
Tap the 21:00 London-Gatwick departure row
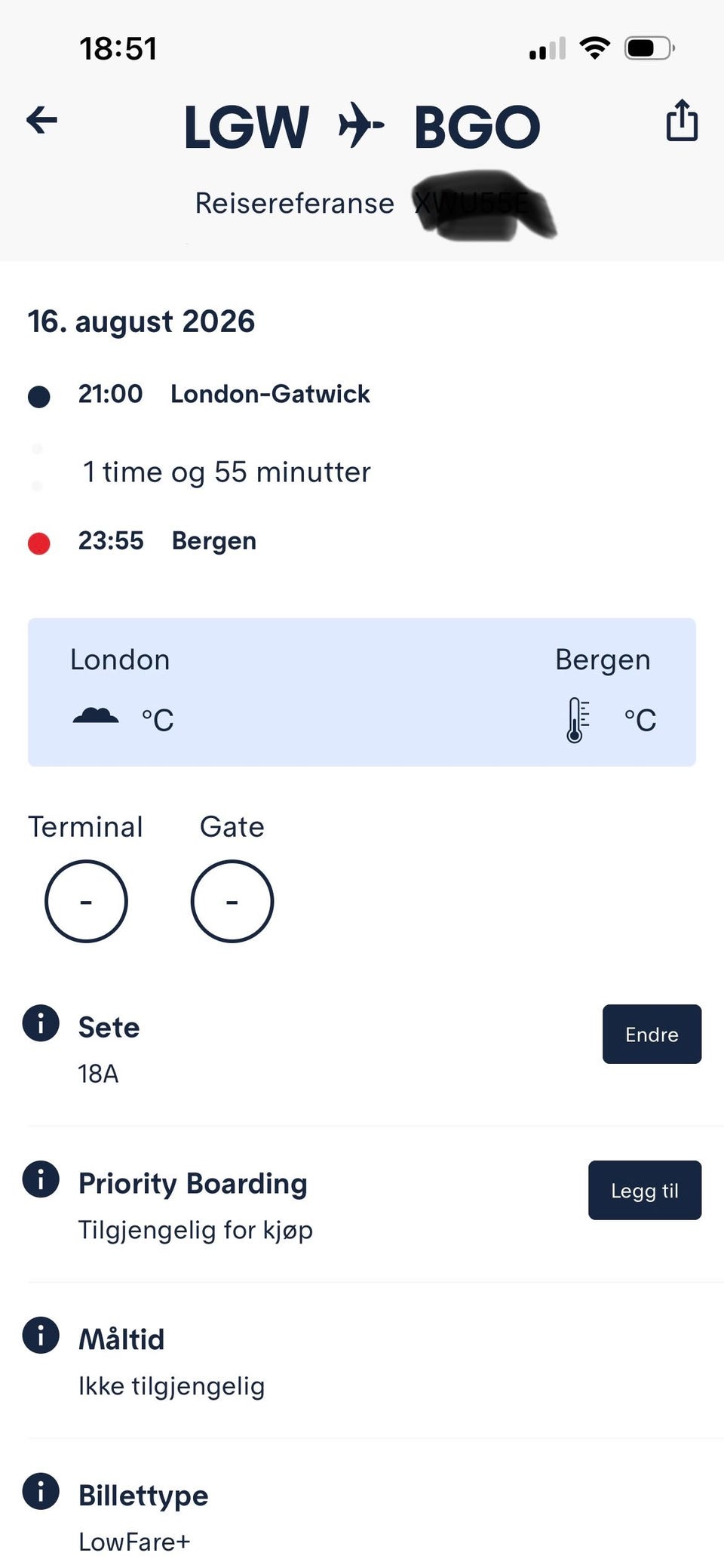point(225,394)
